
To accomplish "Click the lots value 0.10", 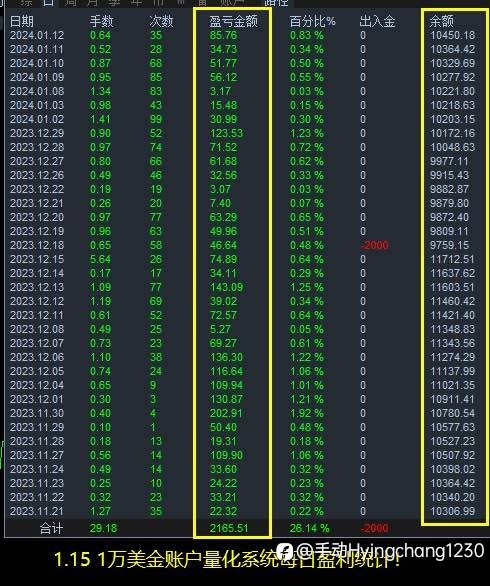I will [100, 428].
